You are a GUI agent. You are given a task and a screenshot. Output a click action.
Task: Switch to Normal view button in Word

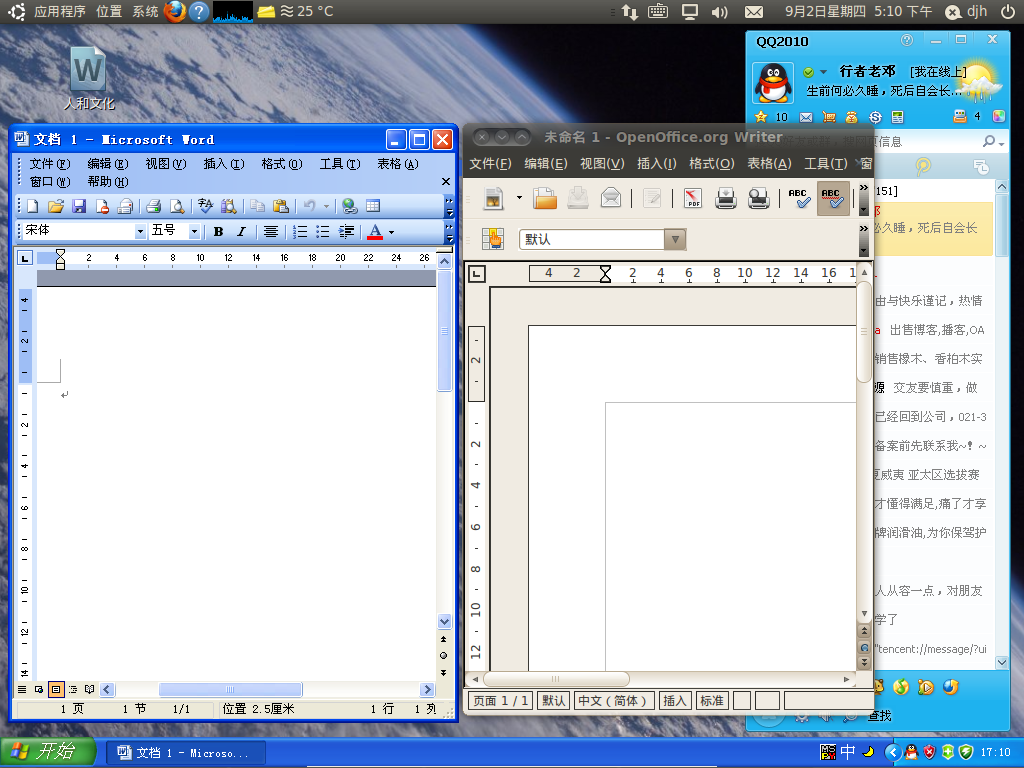pyautogui.click(x=22, y=689)
